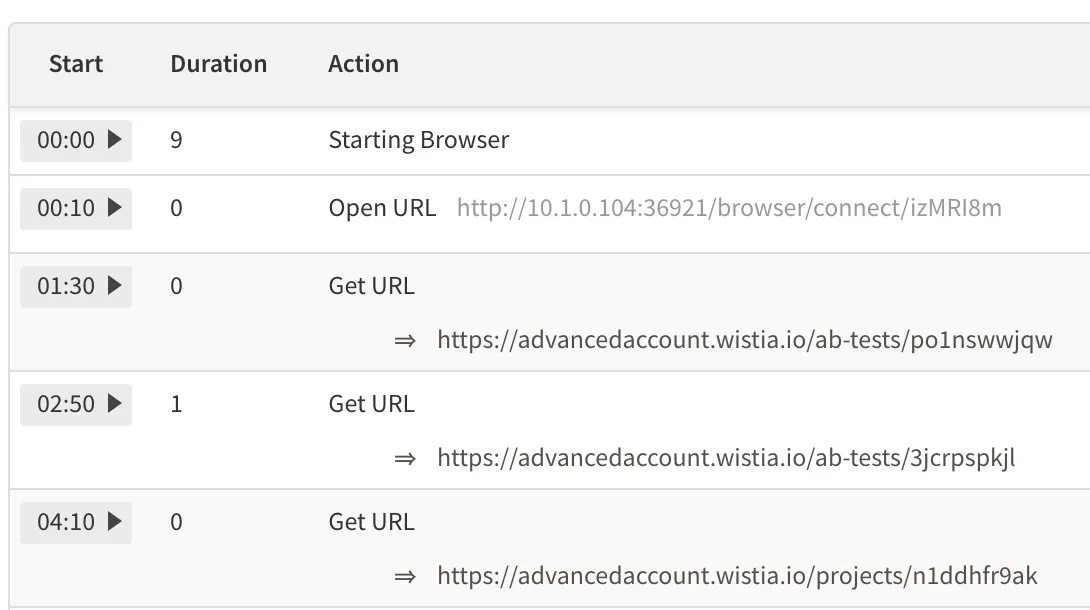Start playback from the 04:10 timestamp

tap(77, 522)
